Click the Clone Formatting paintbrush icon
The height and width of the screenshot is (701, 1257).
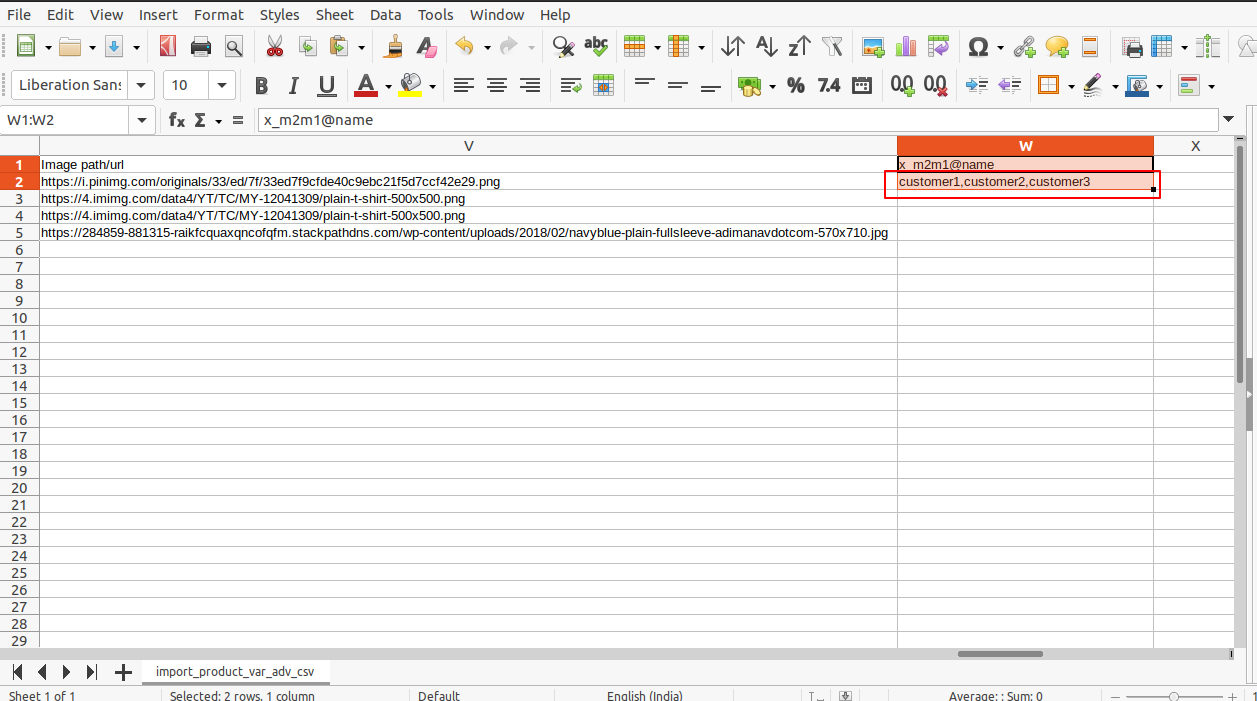[x=395, y=47]
